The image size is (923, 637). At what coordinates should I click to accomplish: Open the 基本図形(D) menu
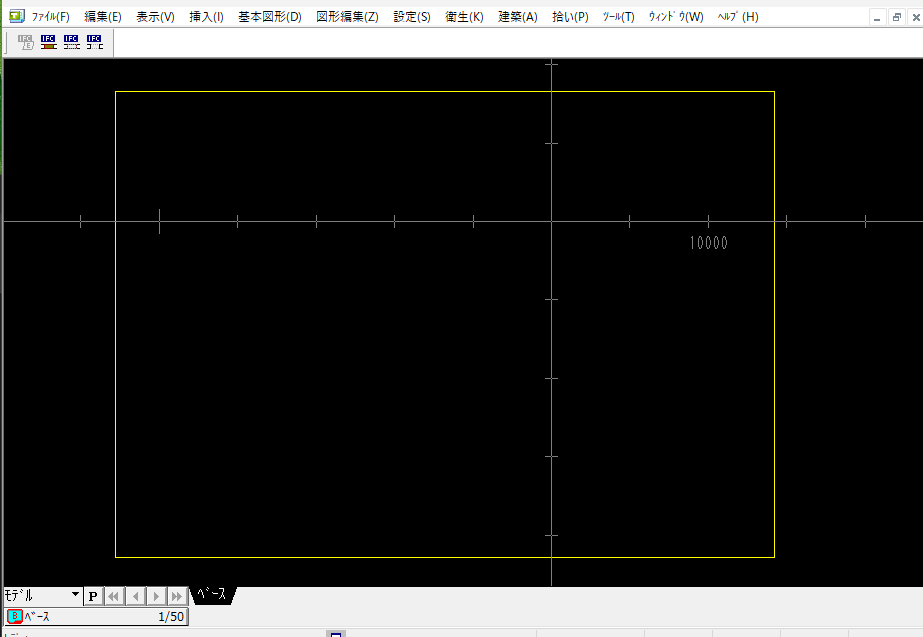click(x=269, y=17)
